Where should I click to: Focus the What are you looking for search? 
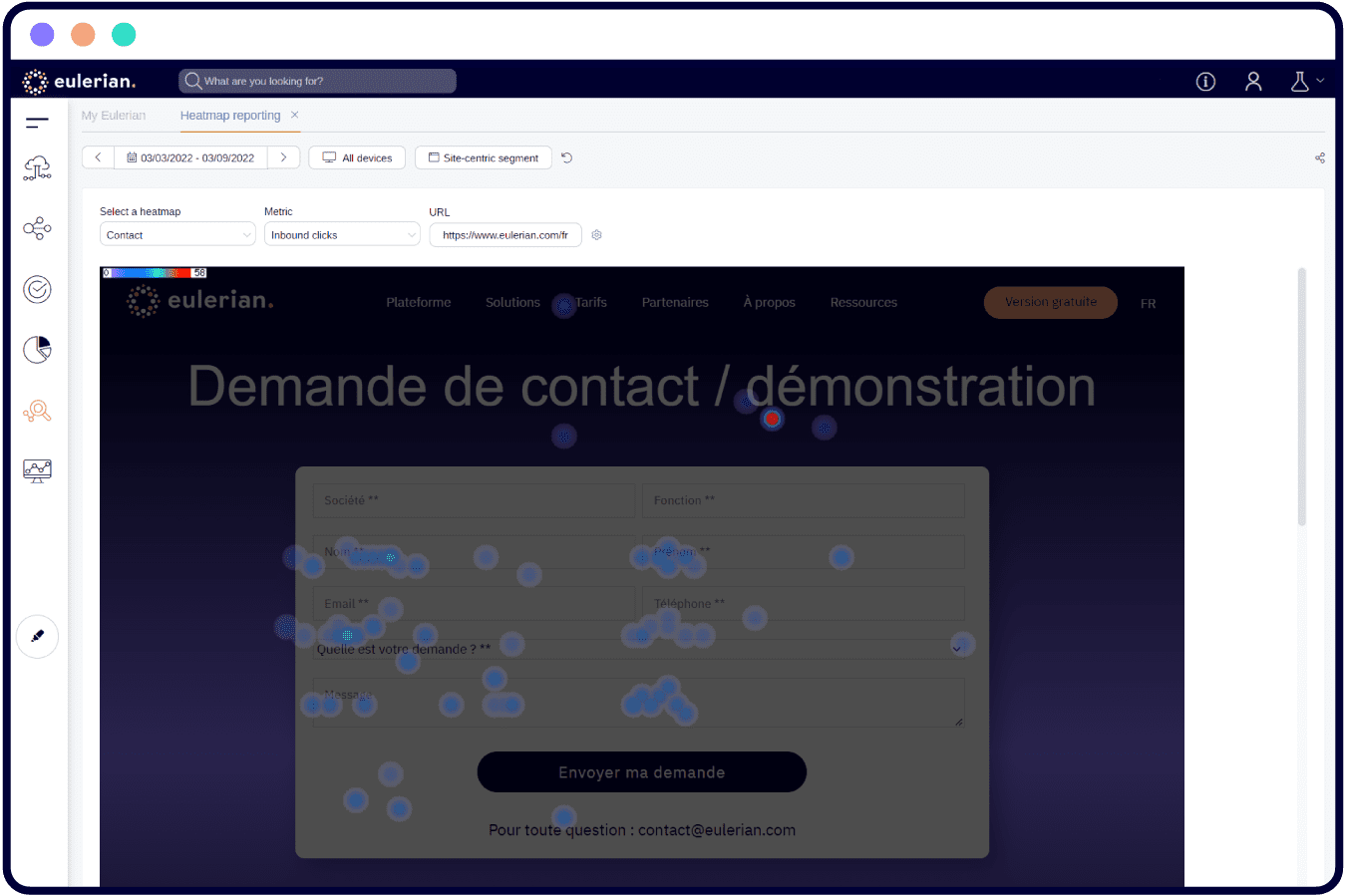point(318,82)
